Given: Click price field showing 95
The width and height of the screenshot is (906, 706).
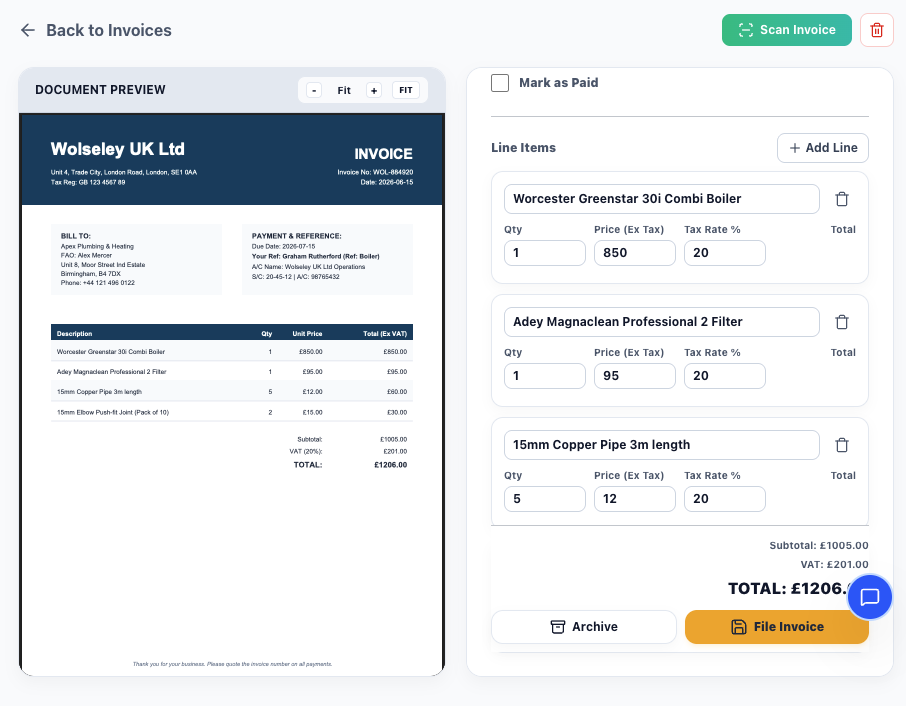Looking at the screenshot, I should pyautogui.click(x=634, y=376).
